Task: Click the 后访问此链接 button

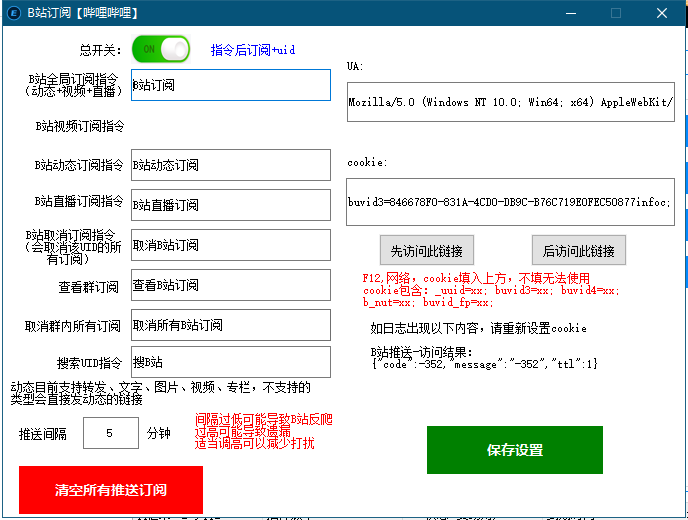Action: click(579, 251)
